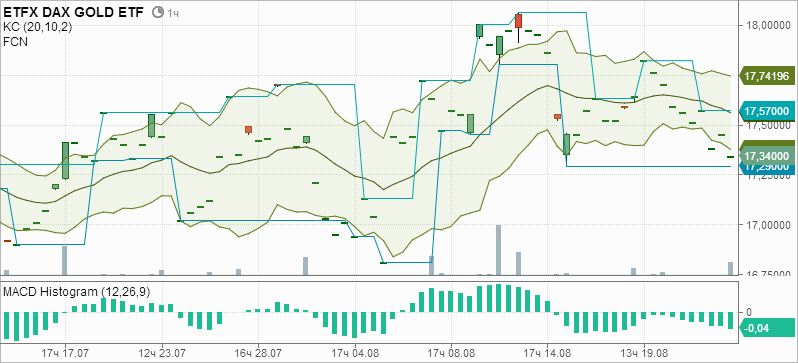Click the 16ч 28.07 time axis label
Image resolution: width=798 pixels, height=363 pixels.
tap(259, 352)
